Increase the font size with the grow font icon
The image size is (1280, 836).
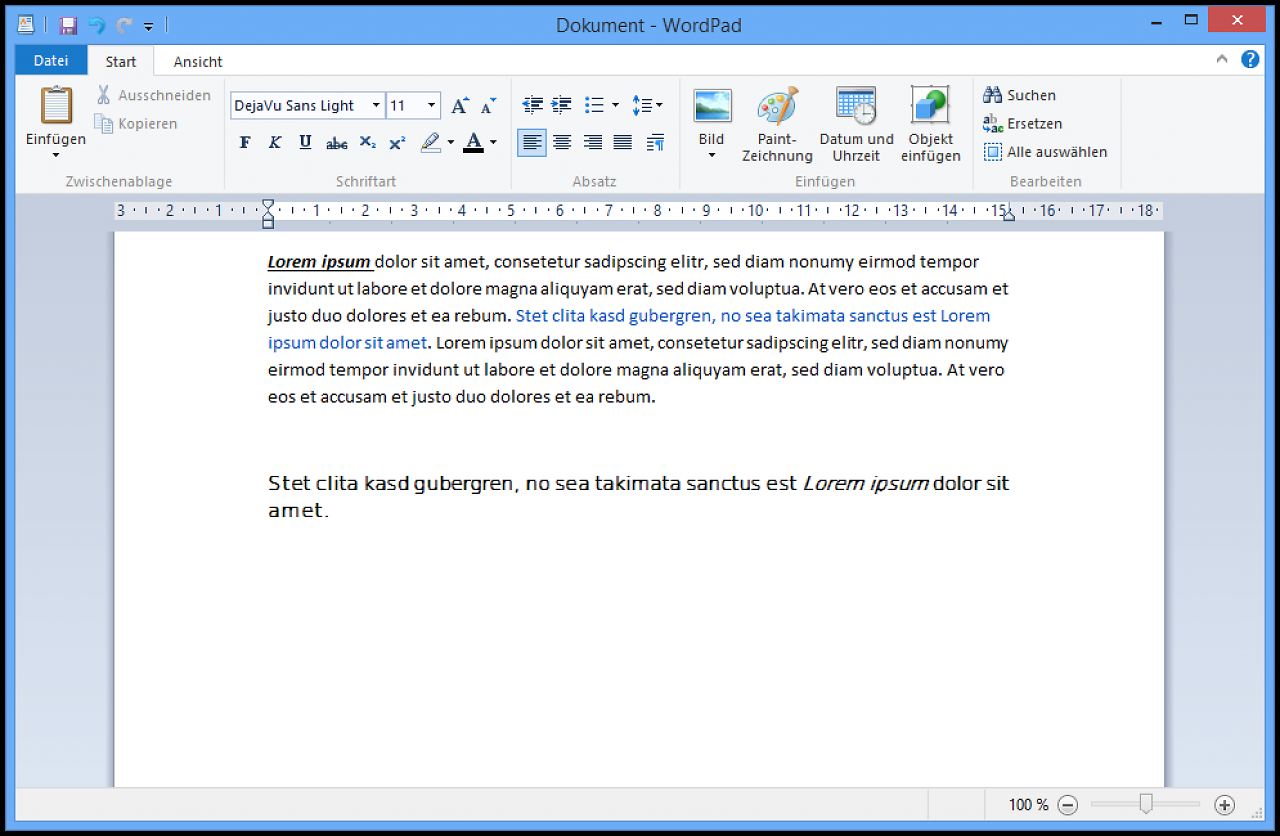459,105
